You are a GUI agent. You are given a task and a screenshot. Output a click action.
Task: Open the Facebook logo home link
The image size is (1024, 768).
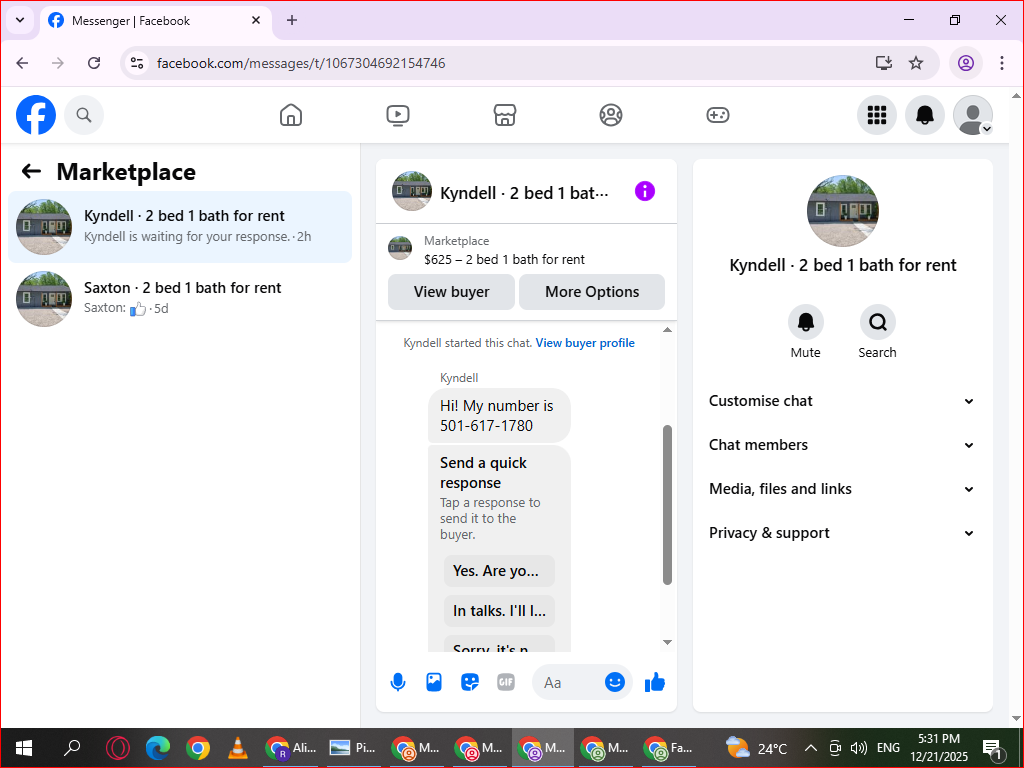click(36, 115)
